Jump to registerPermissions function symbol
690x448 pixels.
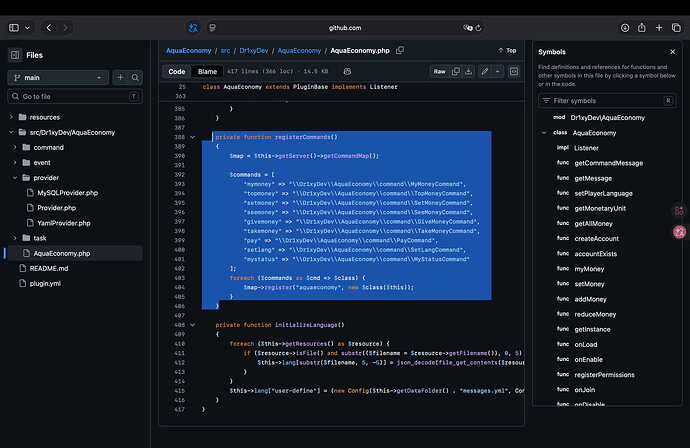(604, 375)
